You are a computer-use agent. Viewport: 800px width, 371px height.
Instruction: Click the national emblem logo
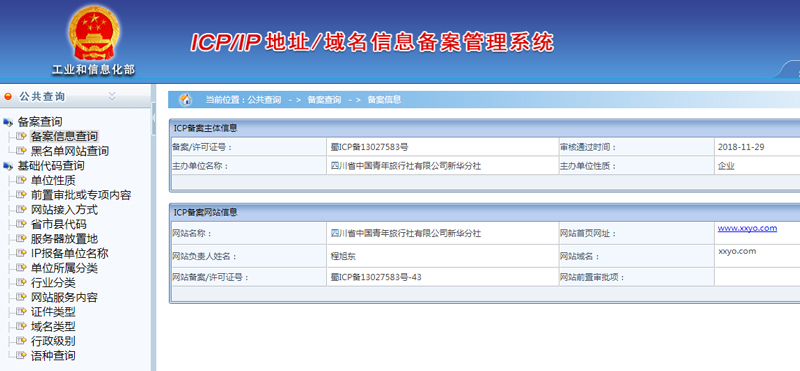click(x=94, y=34)
